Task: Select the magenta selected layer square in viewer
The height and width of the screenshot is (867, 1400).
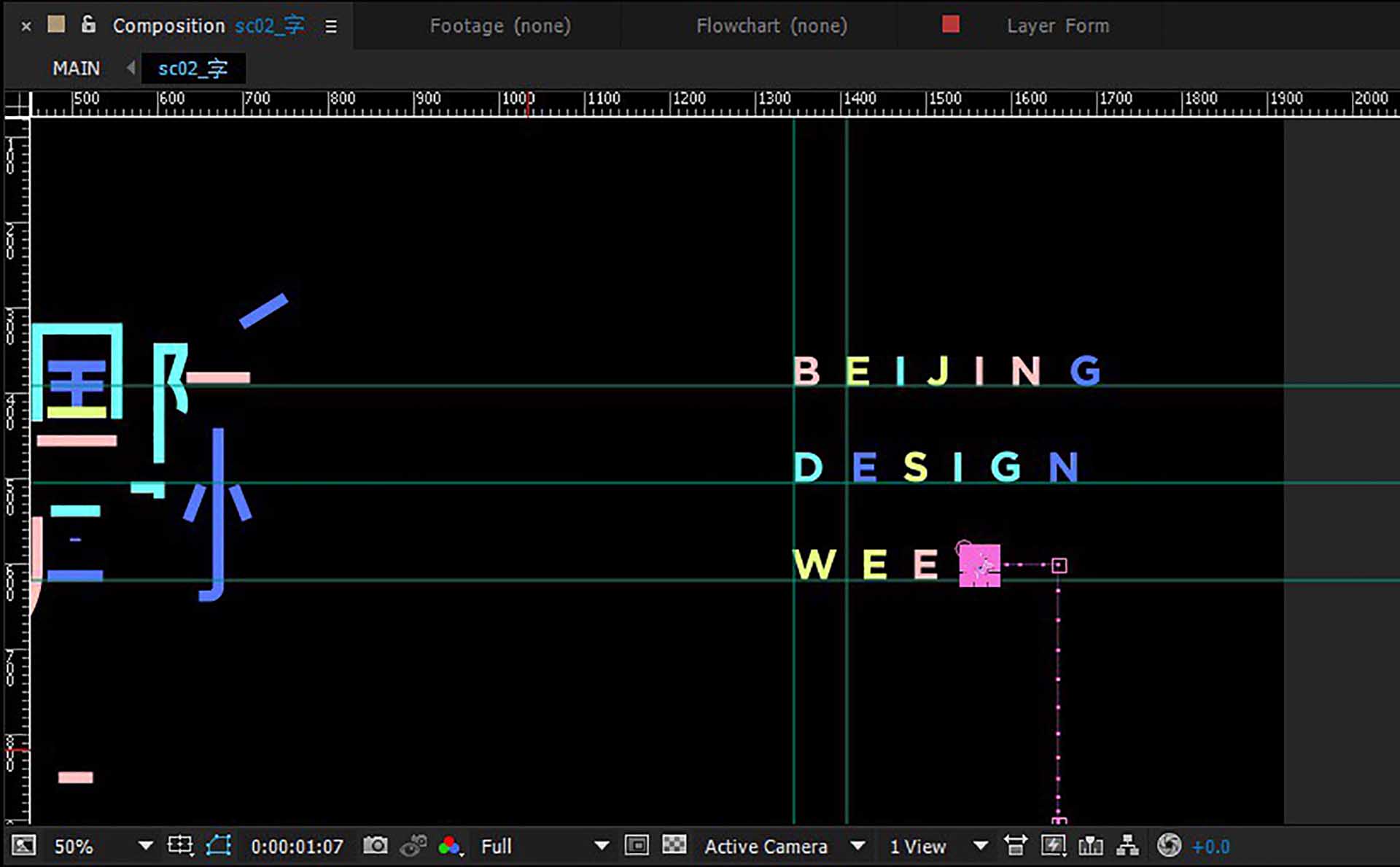Action: 979,565
